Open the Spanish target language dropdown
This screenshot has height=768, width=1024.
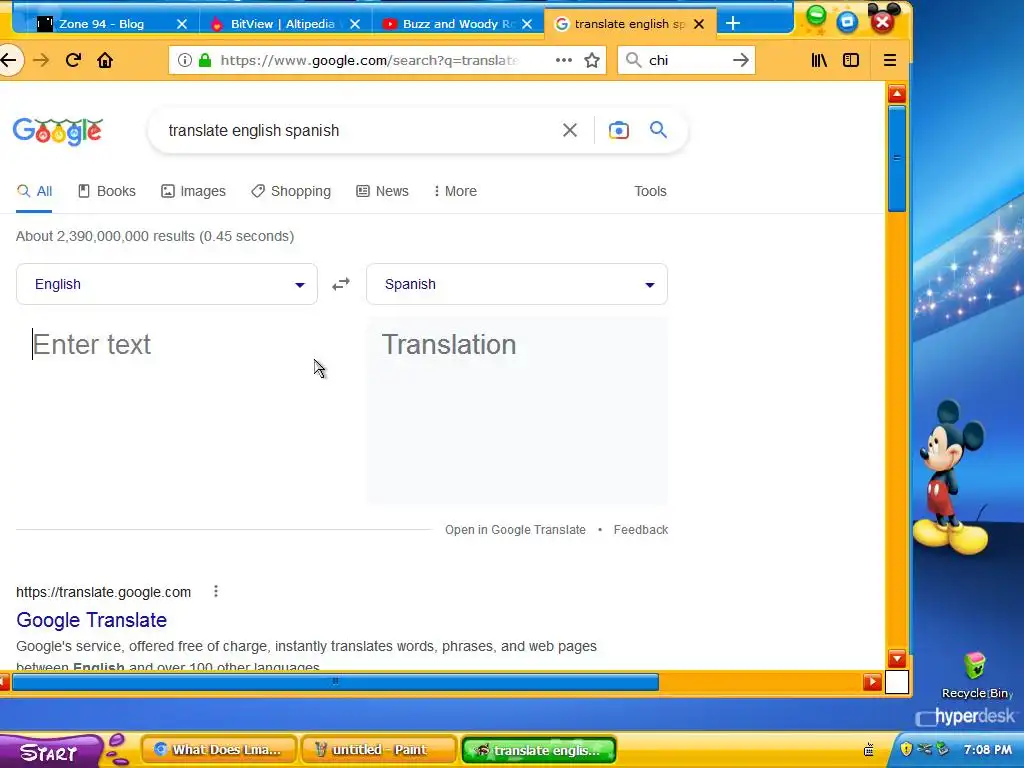(517, 284)
